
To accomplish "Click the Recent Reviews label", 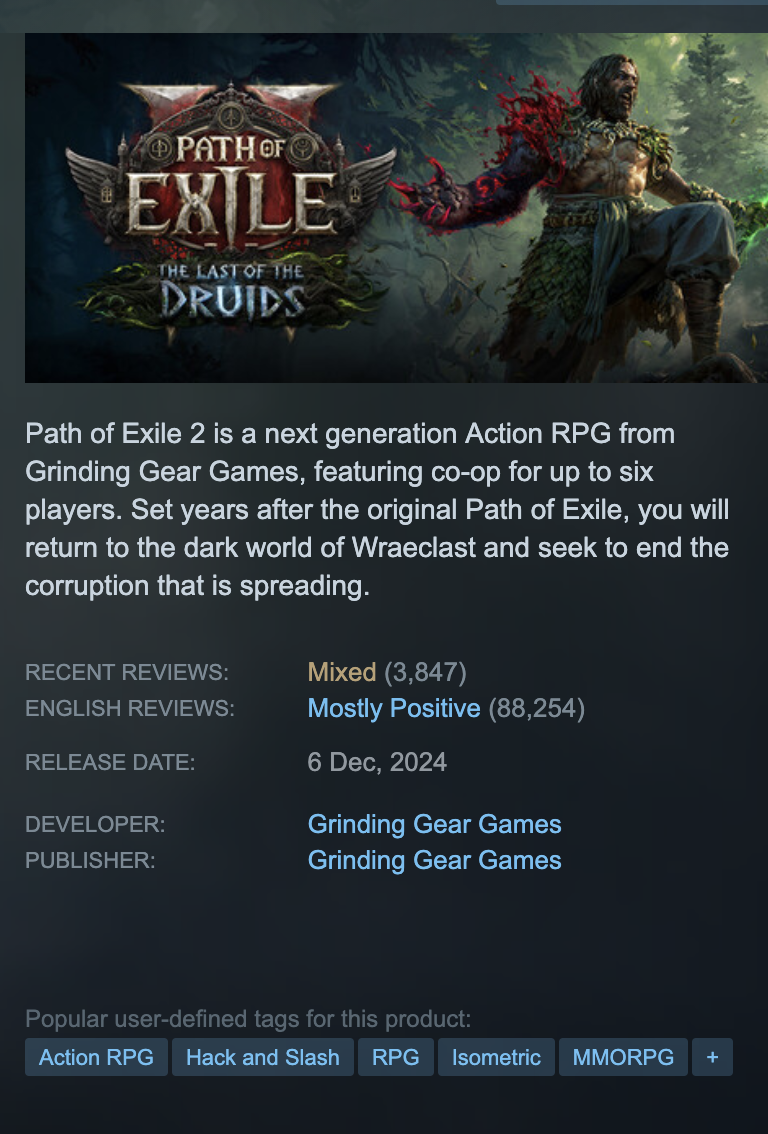I will tap(127, 673).
